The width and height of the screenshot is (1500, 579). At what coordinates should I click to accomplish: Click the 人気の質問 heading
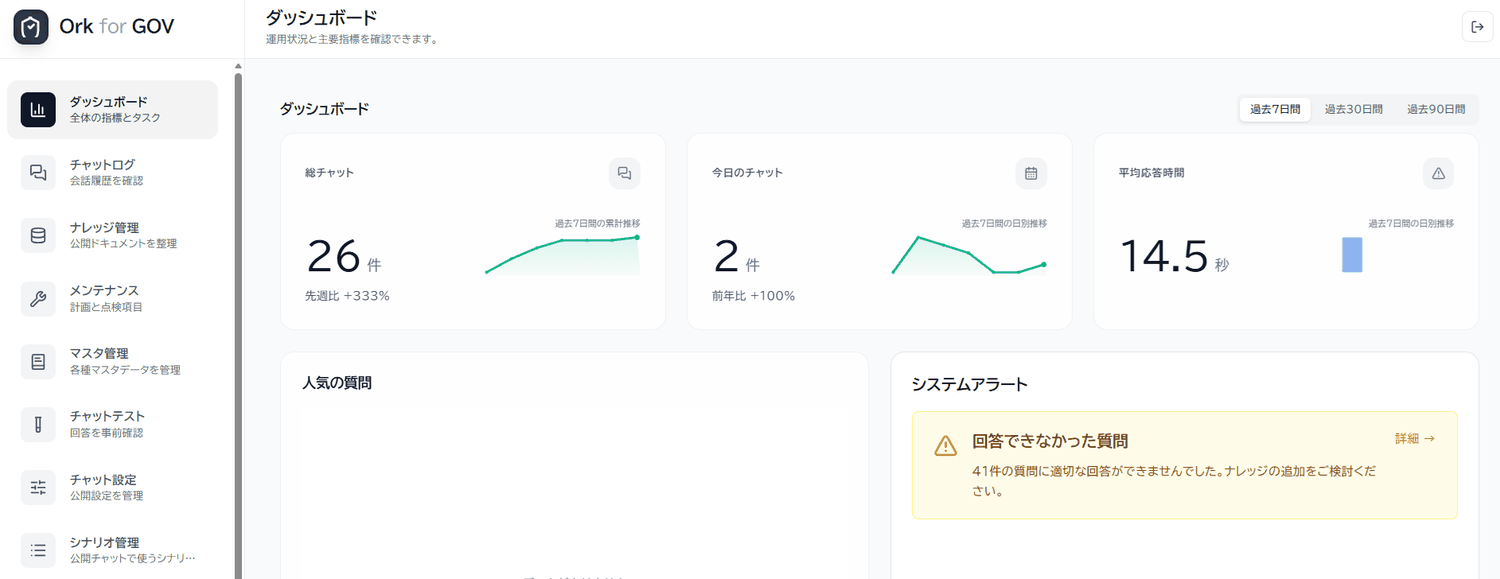click(337, 383)
